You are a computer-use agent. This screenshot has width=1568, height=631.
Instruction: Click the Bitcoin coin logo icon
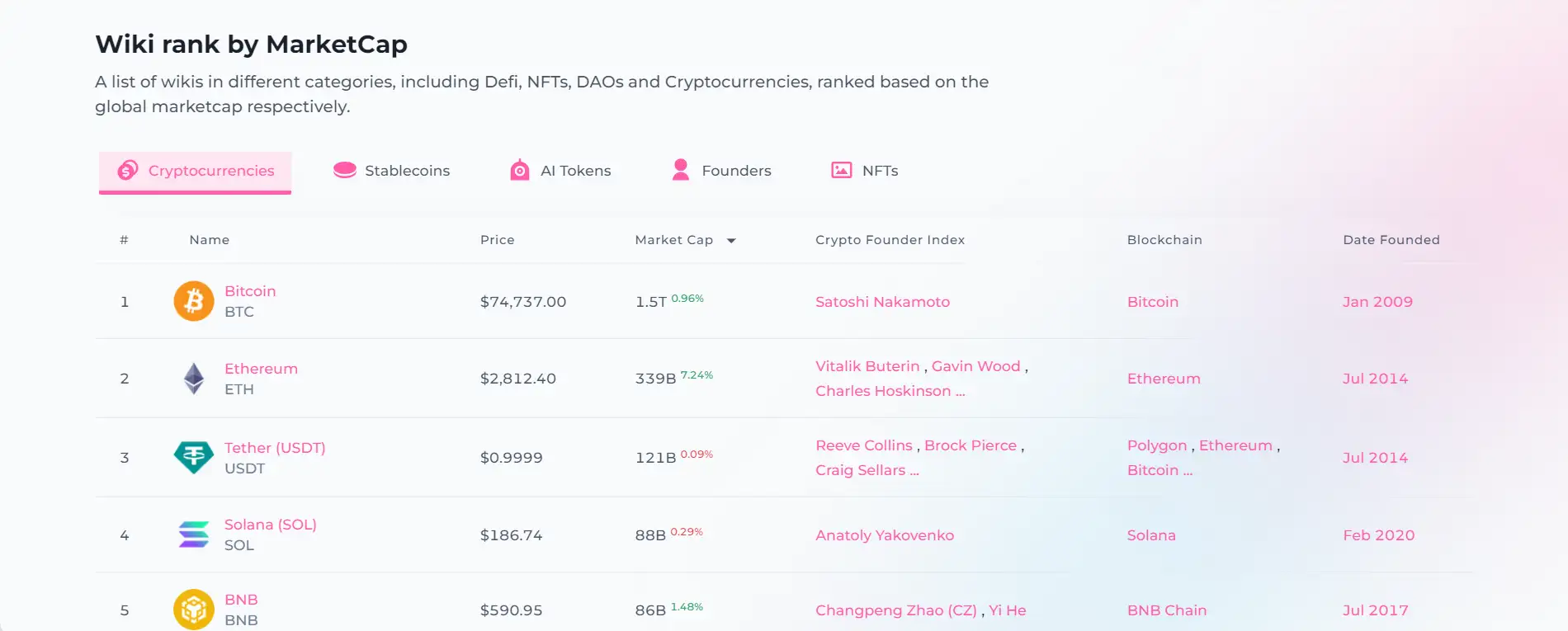tap(194, 301)
